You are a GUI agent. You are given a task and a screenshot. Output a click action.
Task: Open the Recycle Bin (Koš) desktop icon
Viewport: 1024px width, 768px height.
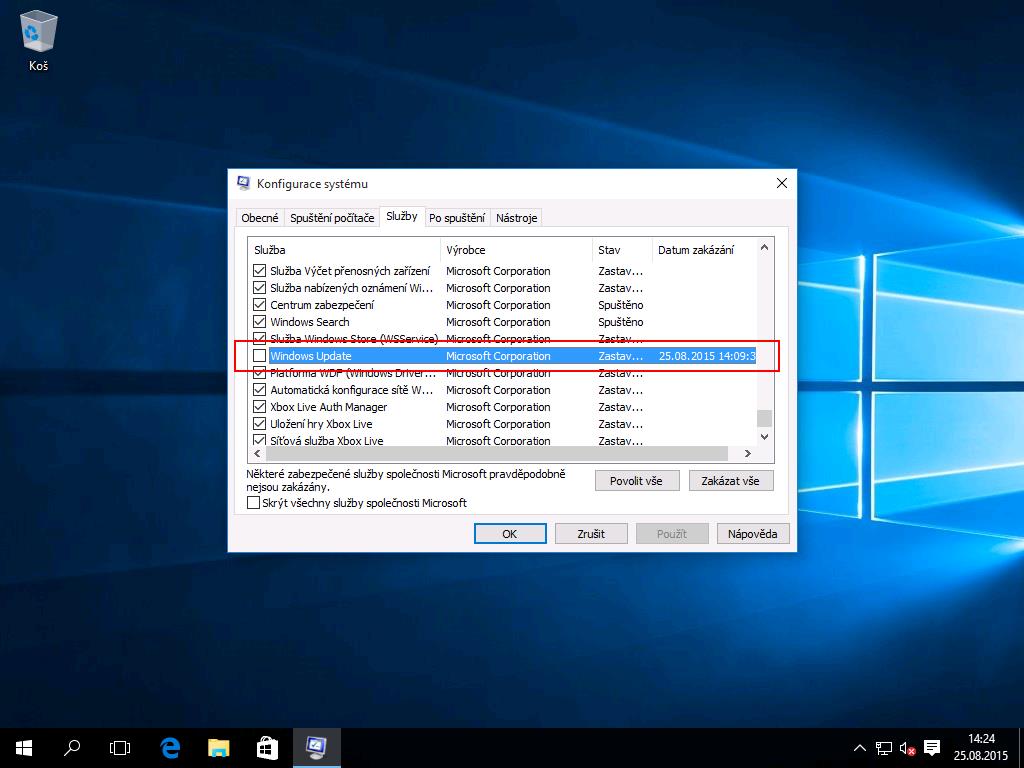click(39, 42)
